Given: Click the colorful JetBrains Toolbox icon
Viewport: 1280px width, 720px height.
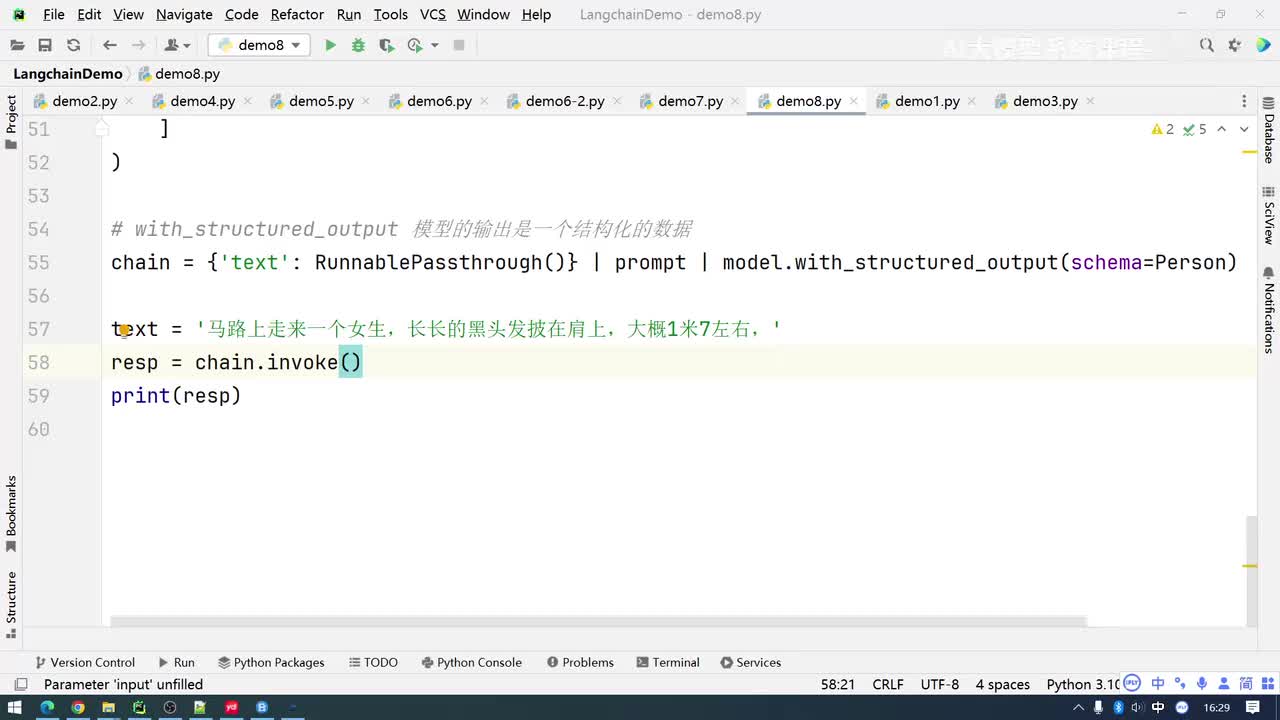Looking at the screenshot, I should [1263, 45].
